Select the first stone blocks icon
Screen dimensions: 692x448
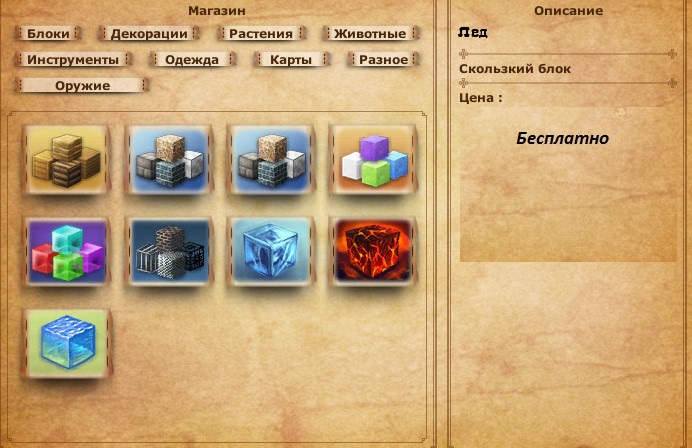point(169,159)
